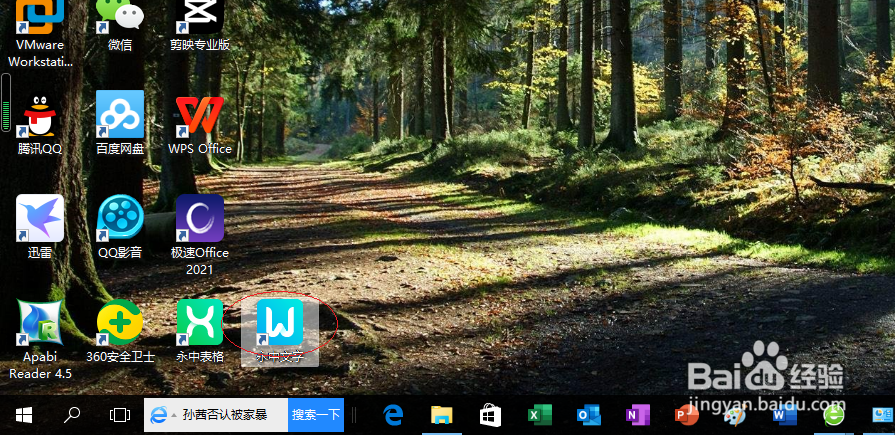
Task: Select the 永中文字 desktop icon
Action: tap(280, 332)
